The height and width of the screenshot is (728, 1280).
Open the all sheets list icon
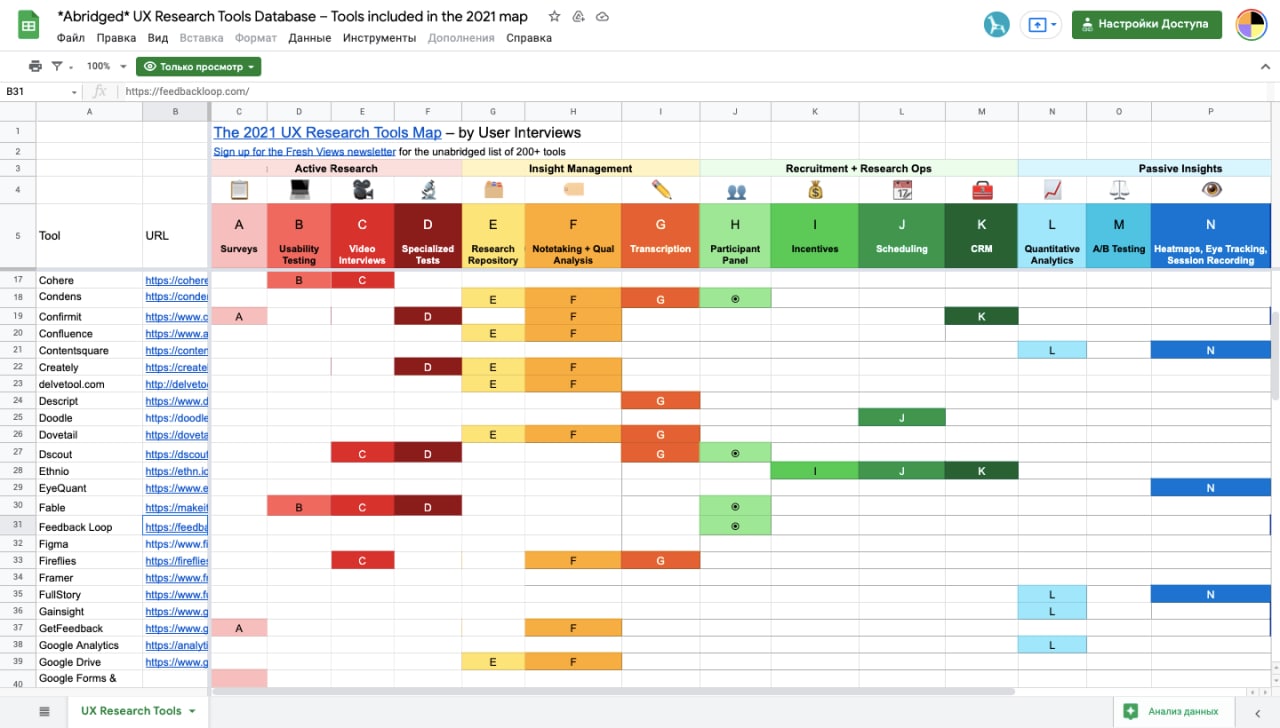tap(44, 711)
